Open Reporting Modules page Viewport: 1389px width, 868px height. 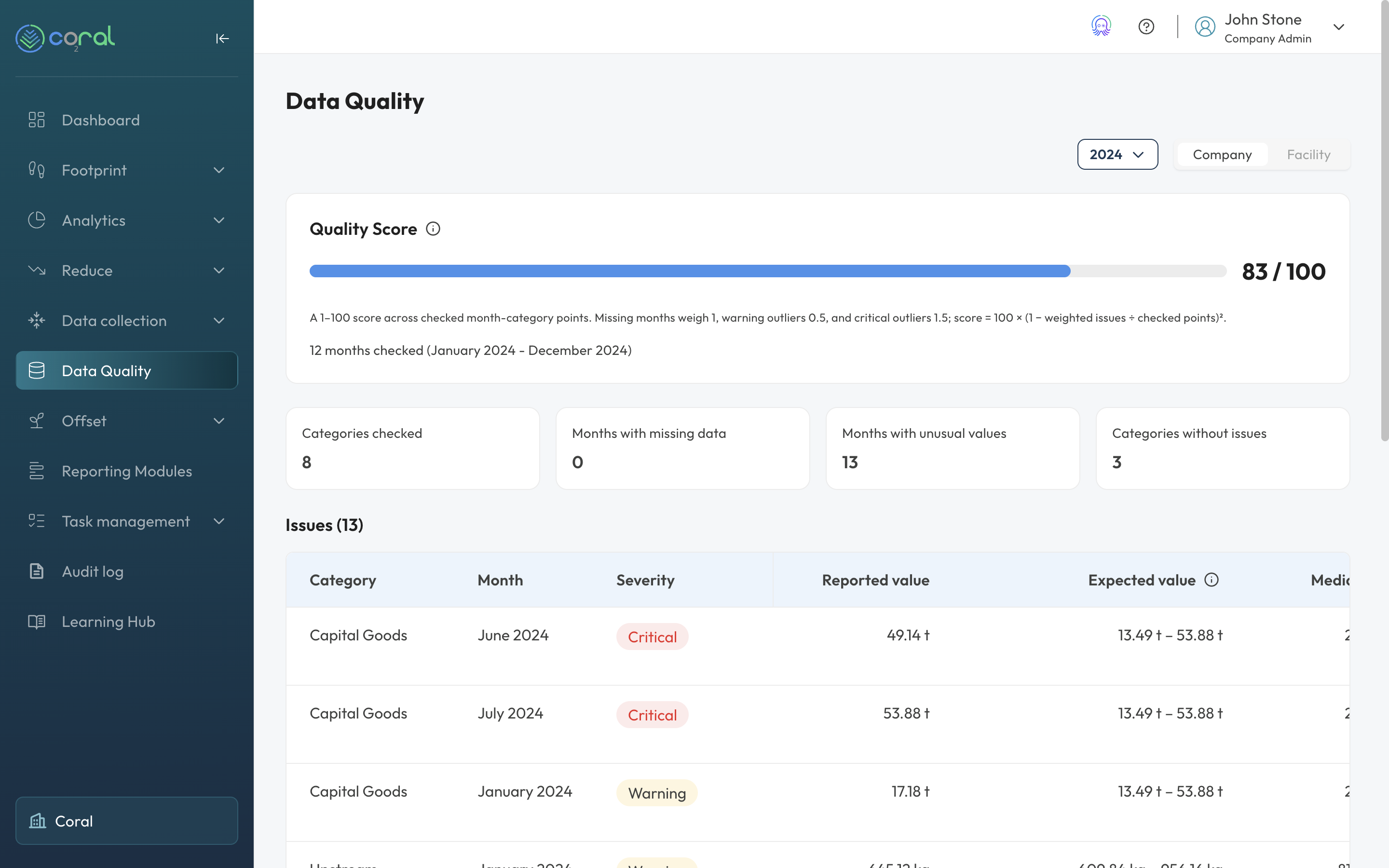tap(127, 471)
